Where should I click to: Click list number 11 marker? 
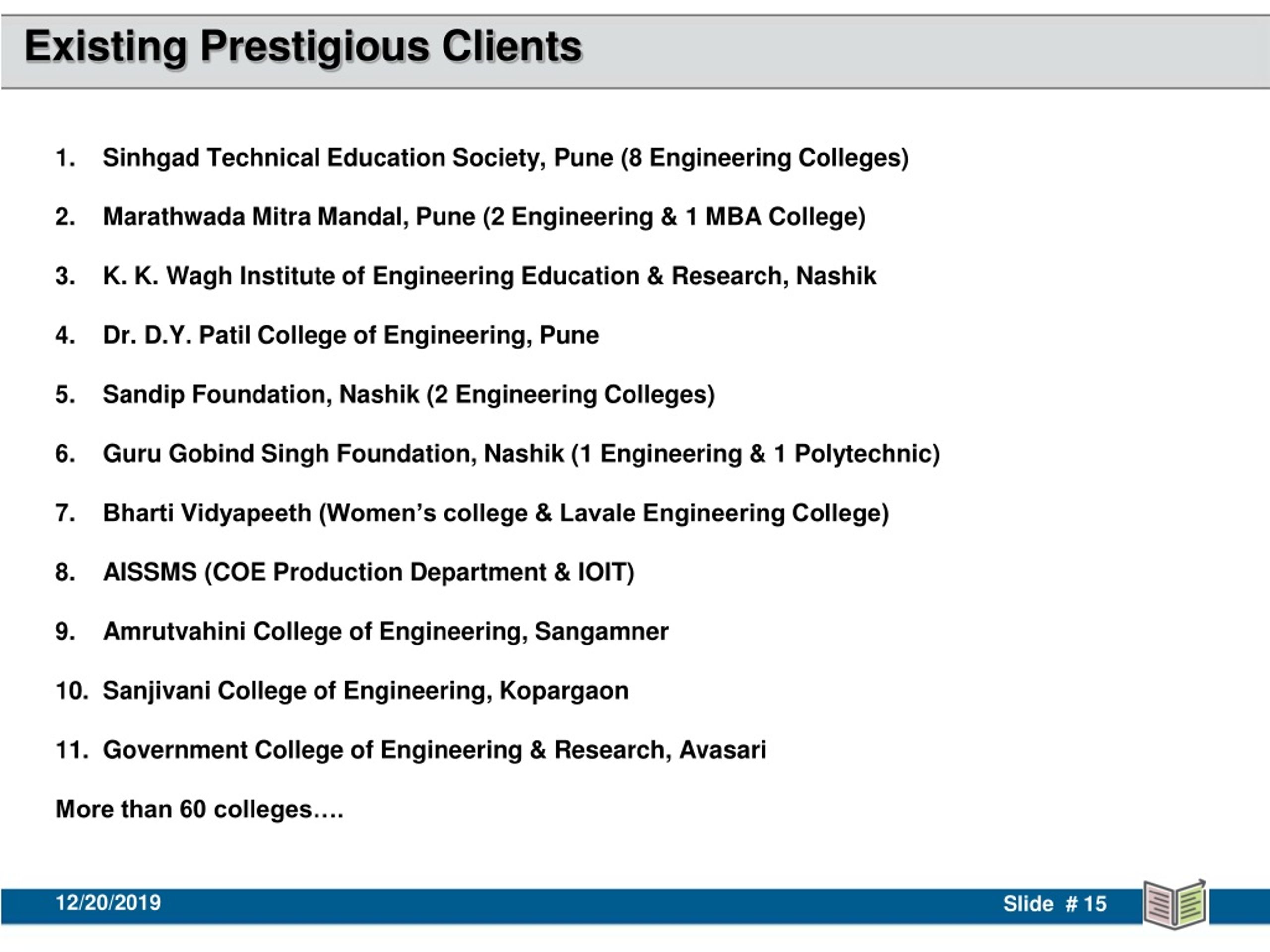[x=72, y=750]
